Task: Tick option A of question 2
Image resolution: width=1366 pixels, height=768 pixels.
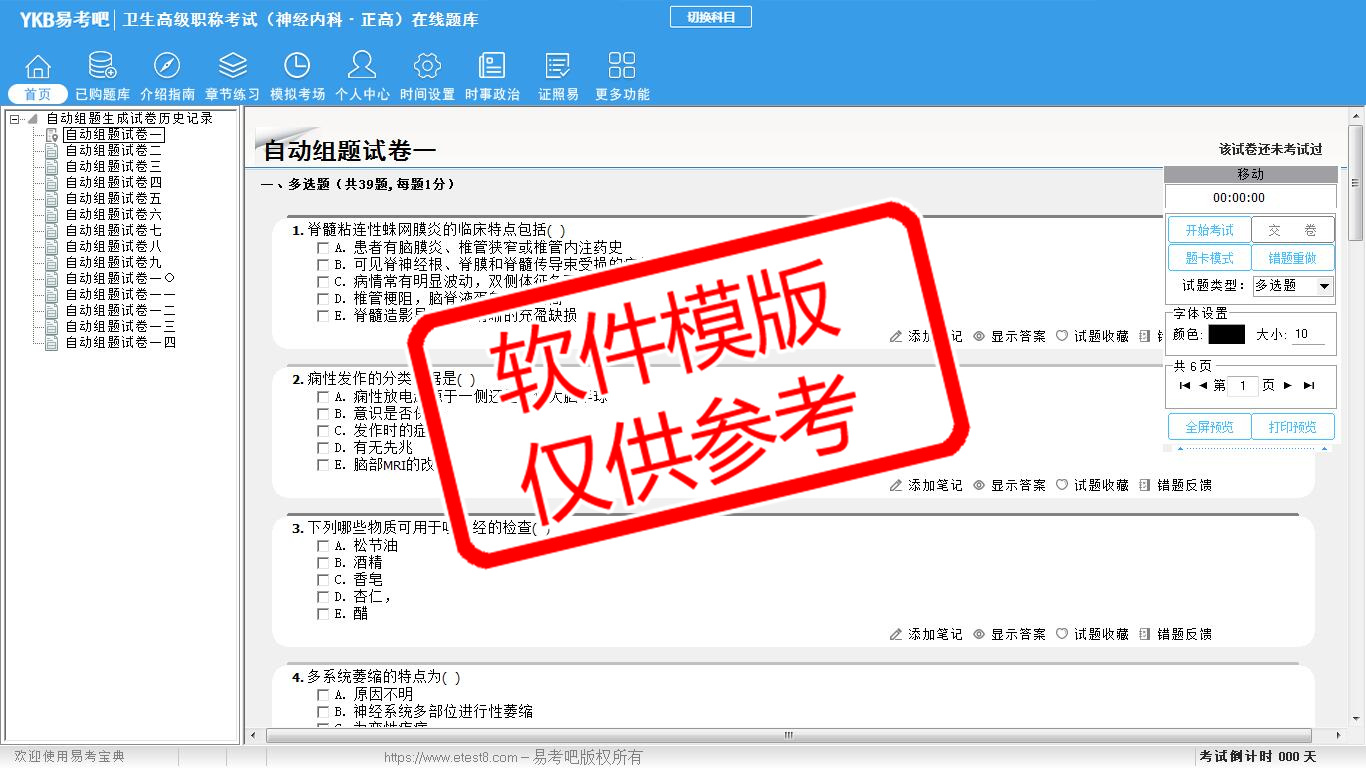Action: 323,397
